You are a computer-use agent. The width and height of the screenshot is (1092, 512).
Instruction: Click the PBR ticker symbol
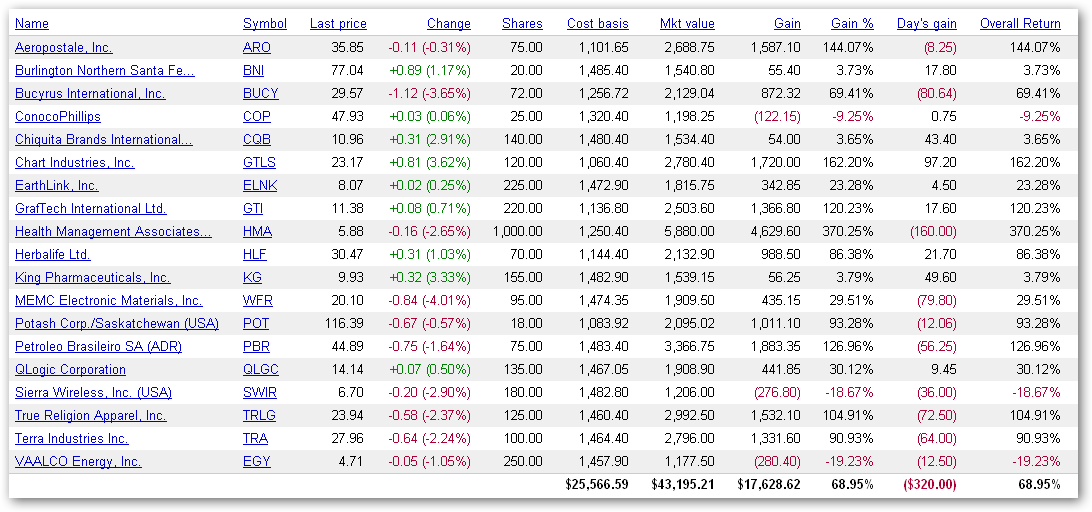256,346
